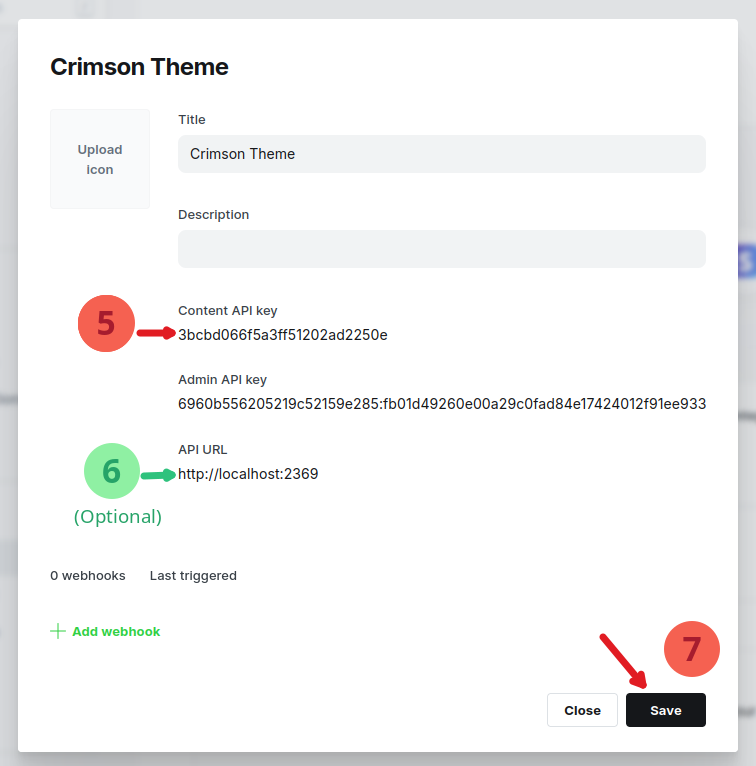Screen dimensions: 756x766
Task: Focus the Title input field
Action: [441, 154]
